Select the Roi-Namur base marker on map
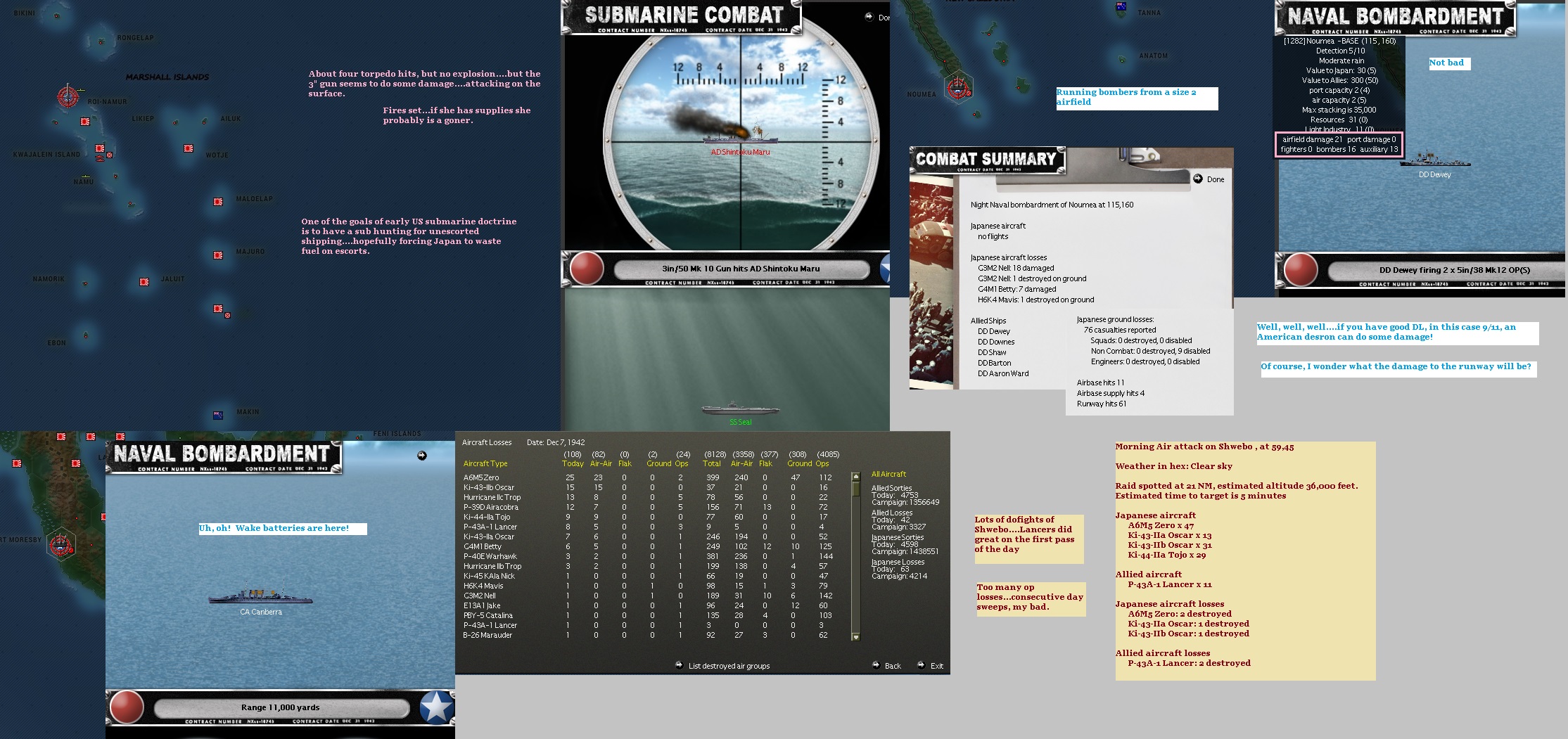The image size is (1568, 739). tap(68, 96)
